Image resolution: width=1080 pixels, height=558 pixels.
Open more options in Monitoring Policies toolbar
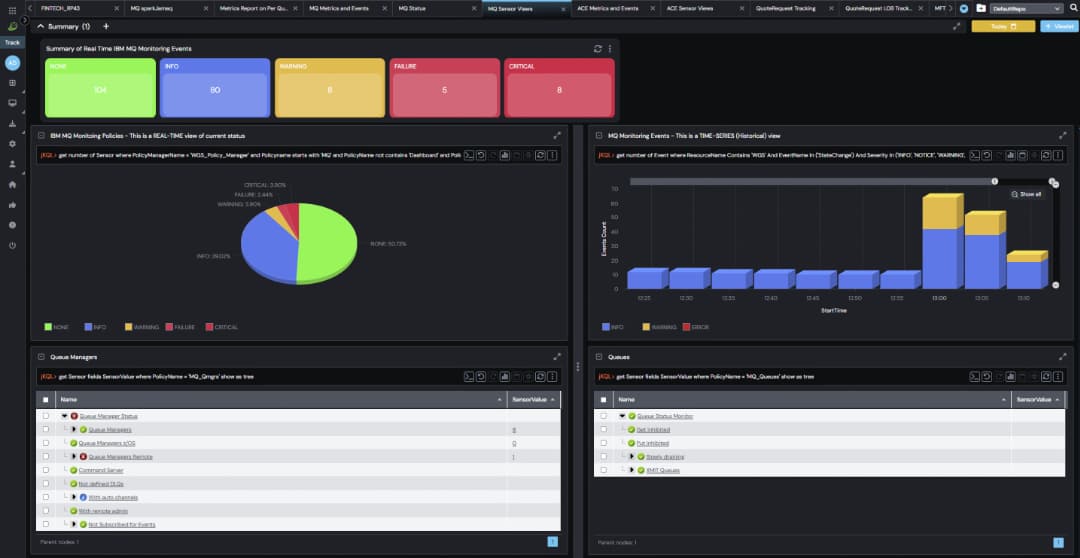[552, 156]
